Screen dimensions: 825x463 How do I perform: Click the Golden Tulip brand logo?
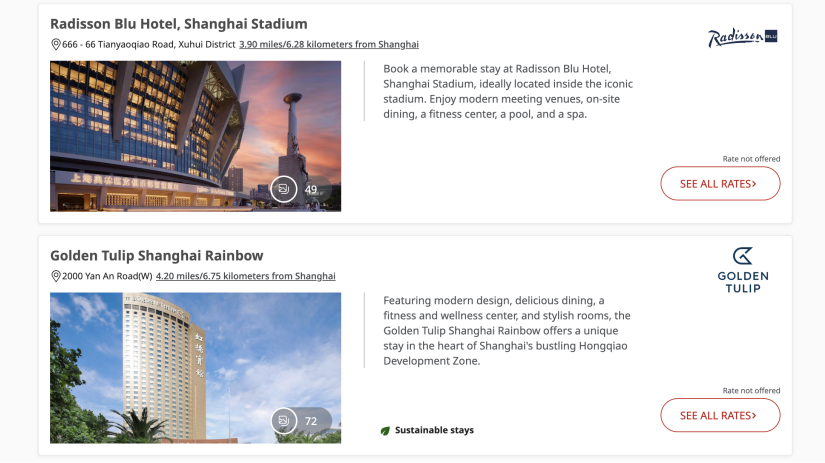(x=742, y=270)
